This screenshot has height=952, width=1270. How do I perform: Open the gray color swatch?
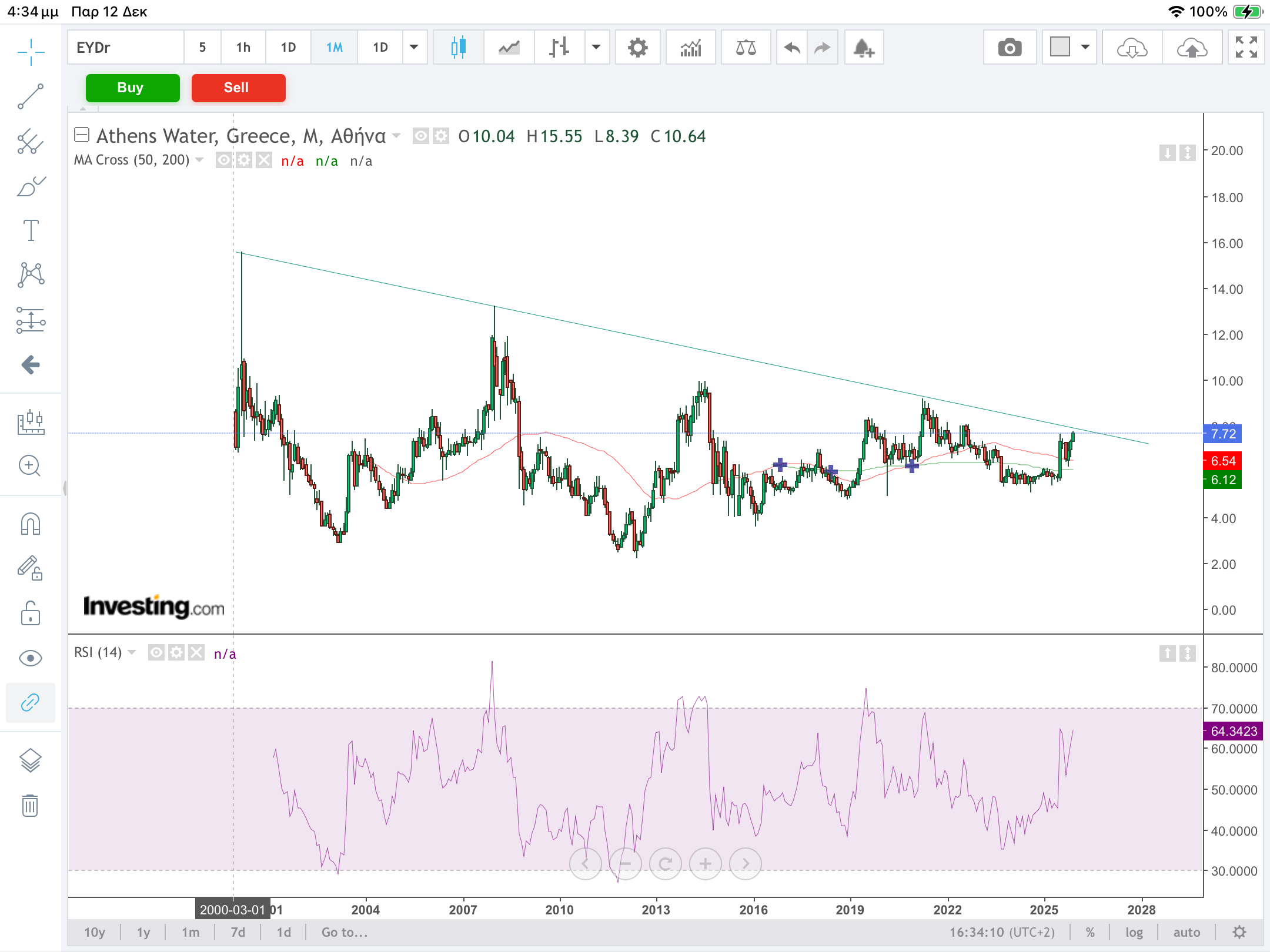(1060, 48)
